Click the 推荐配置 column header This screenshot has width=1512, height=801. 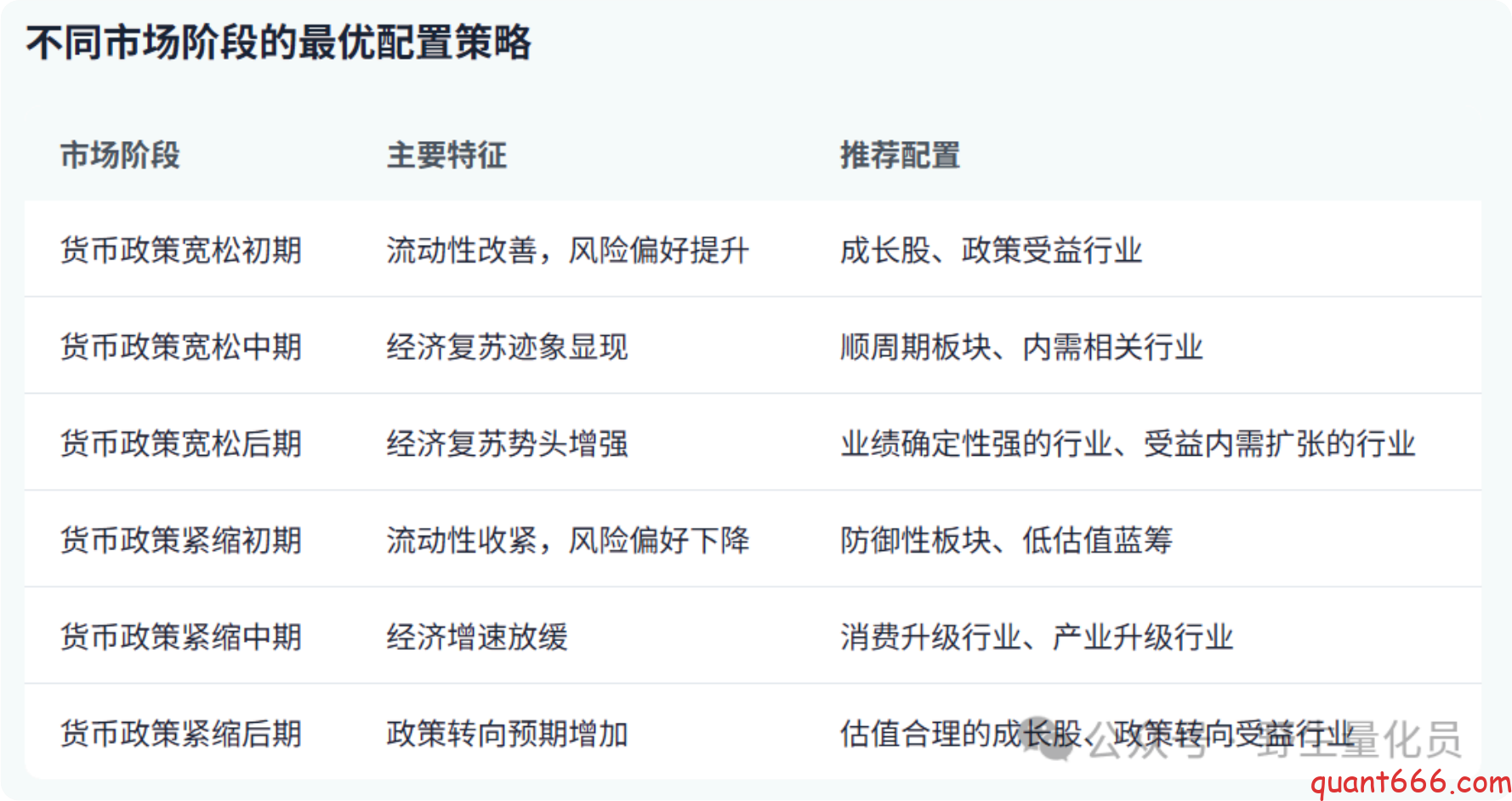(900, 156)
